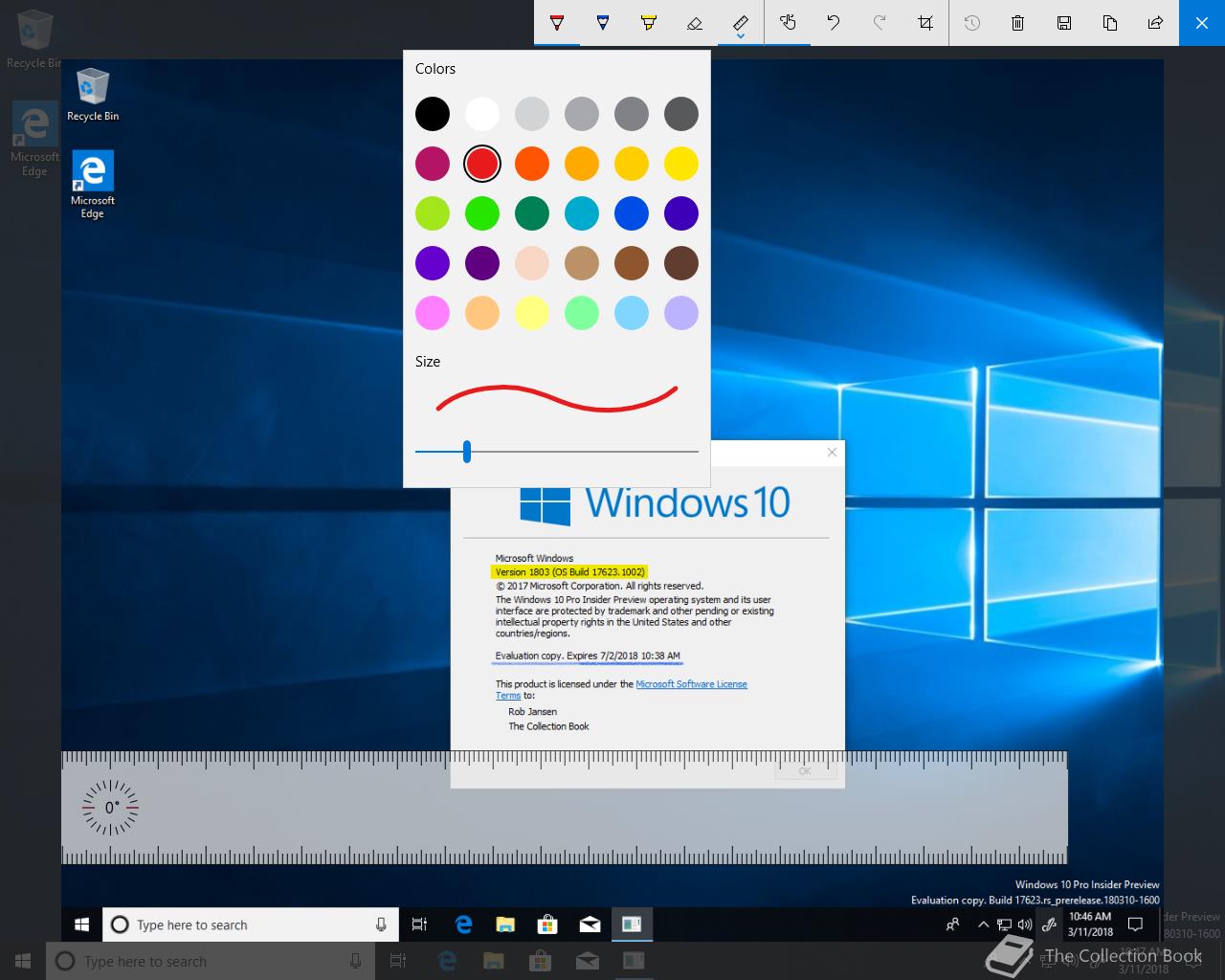The image size is (1225, 980).
Task: Open File Explorer from captured taskbar
Action: pyautogui.click(x=505, y=924)
